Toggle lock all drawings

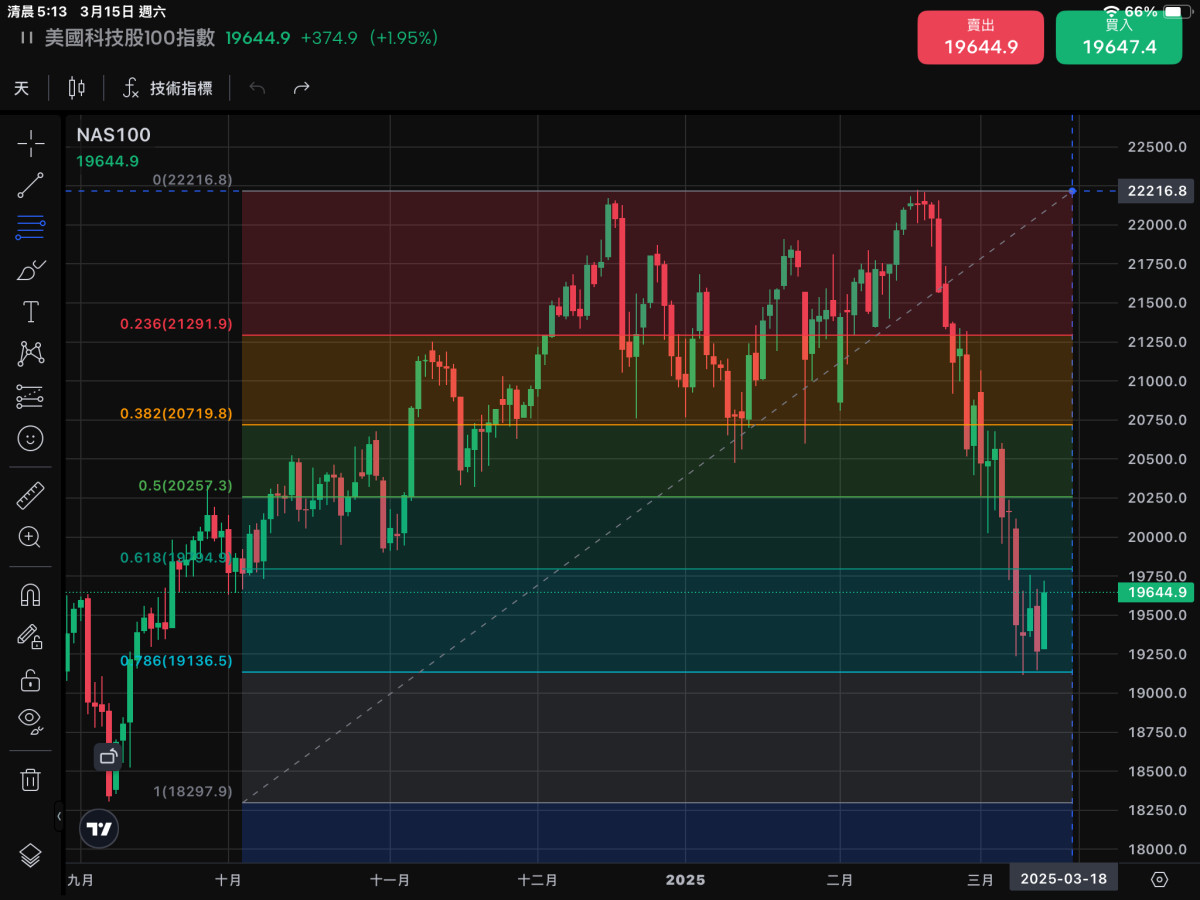tap(30, 680)
